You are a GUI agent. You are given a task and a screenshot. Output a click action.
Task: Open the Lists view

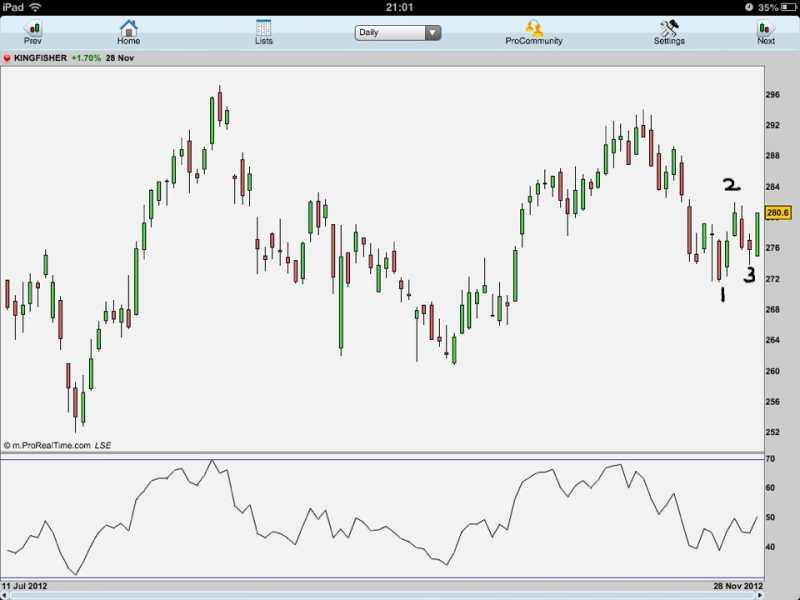pos(263,32)
